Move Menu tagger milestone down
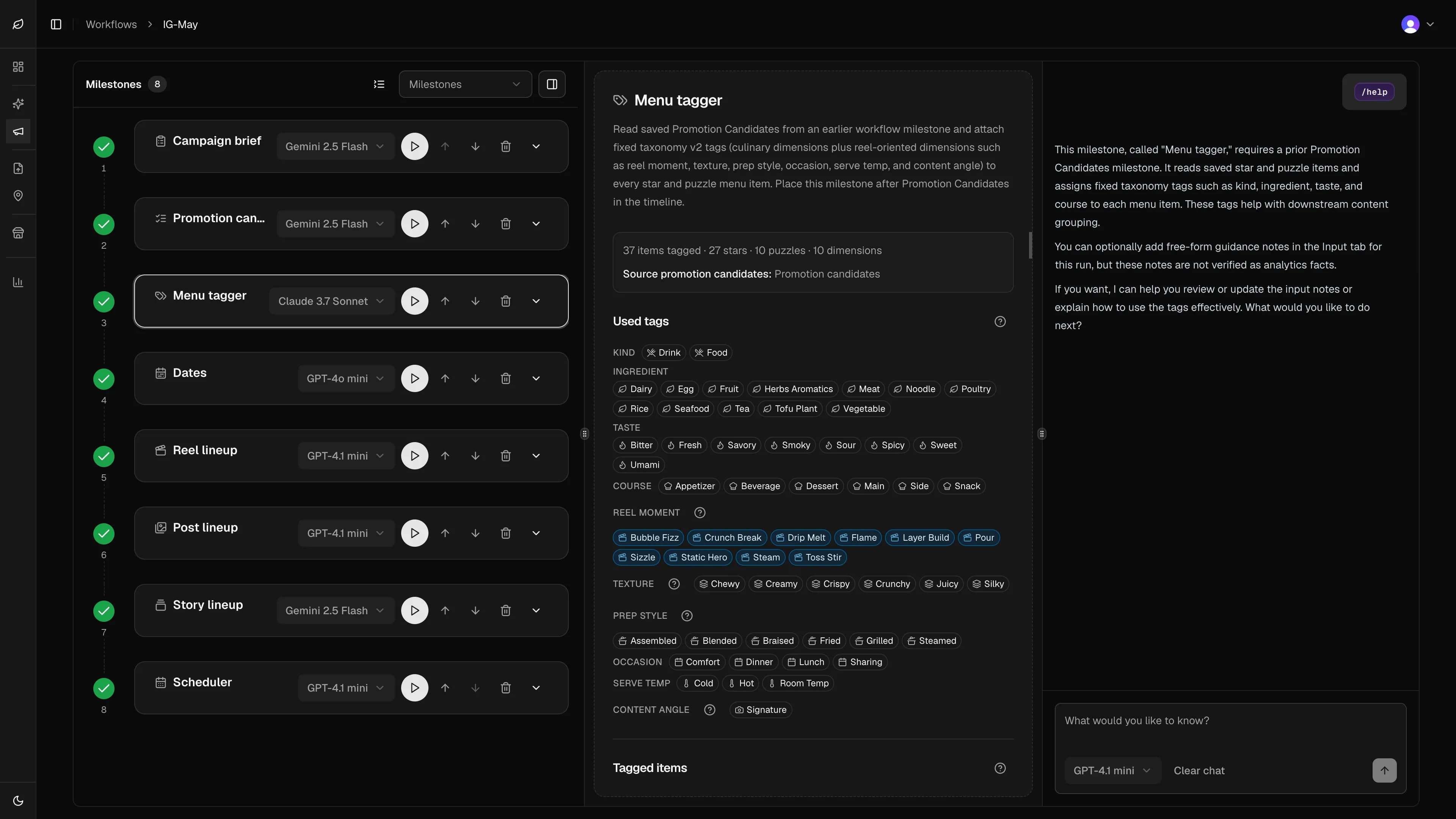The image size is (1456, 819). (475, 301)
